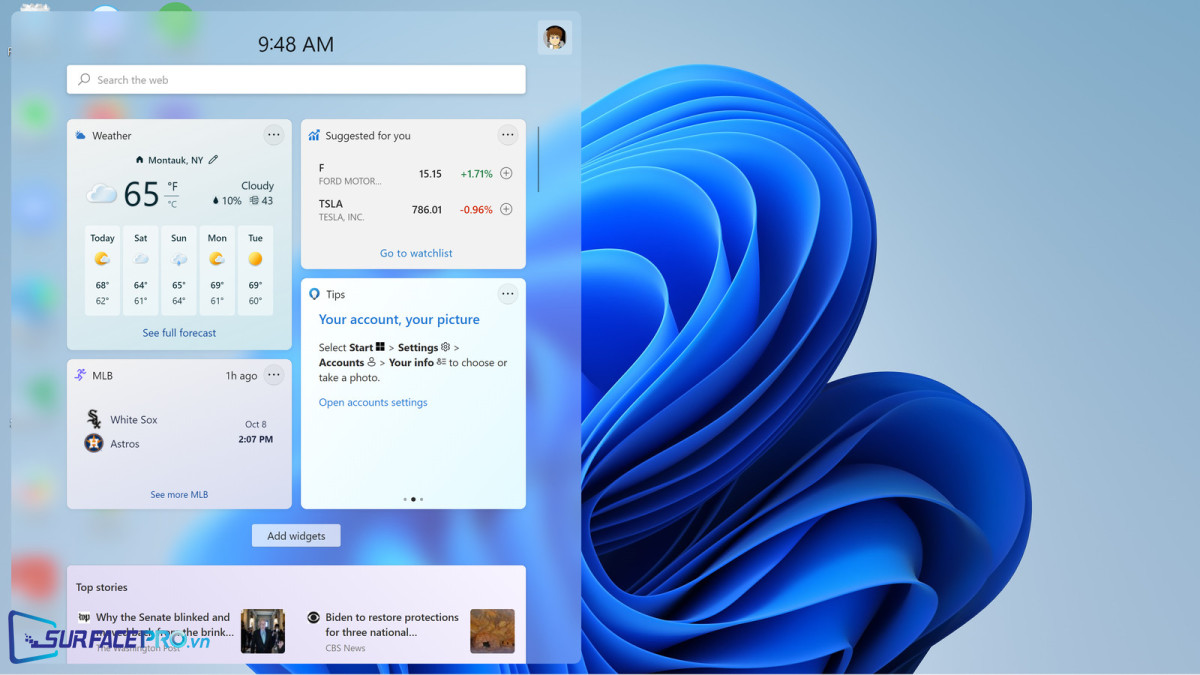Viewport: 1200px width, 675px height.
Task: Switch temperature unit to Celsius
Action: [172, 204]
